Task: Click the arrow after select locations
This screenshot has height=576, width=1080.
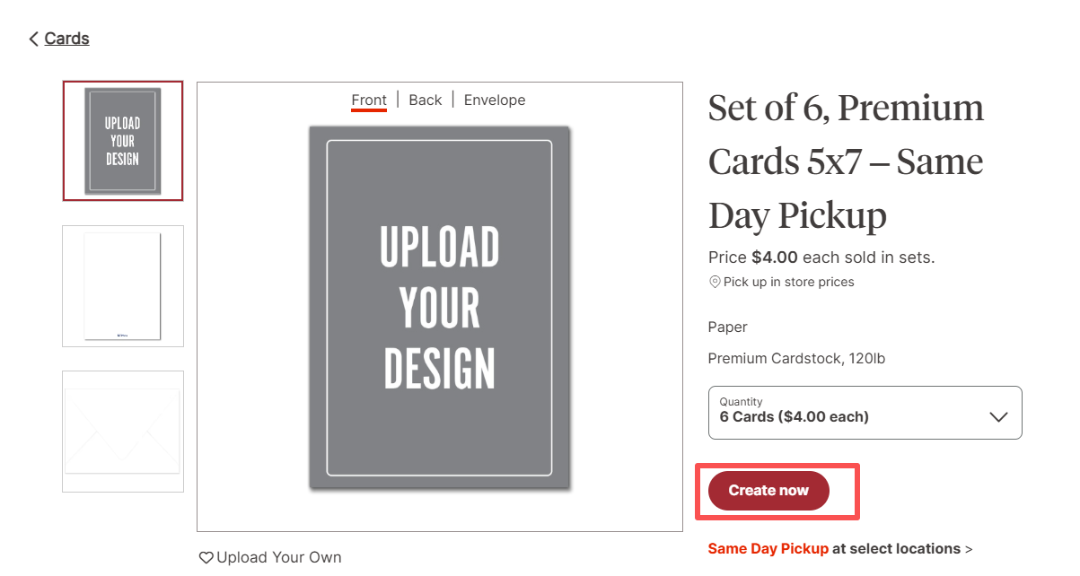Action: pyautogui.click(x=969, y=549)
